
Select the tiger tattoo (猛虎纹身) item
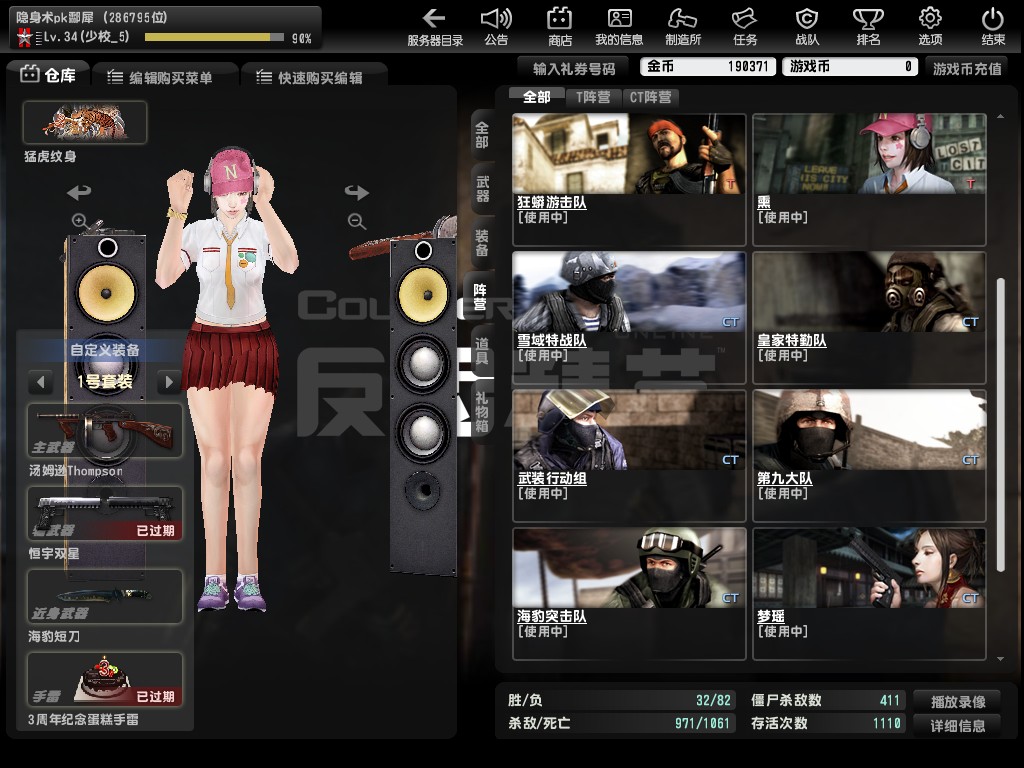tap(85, 122)
